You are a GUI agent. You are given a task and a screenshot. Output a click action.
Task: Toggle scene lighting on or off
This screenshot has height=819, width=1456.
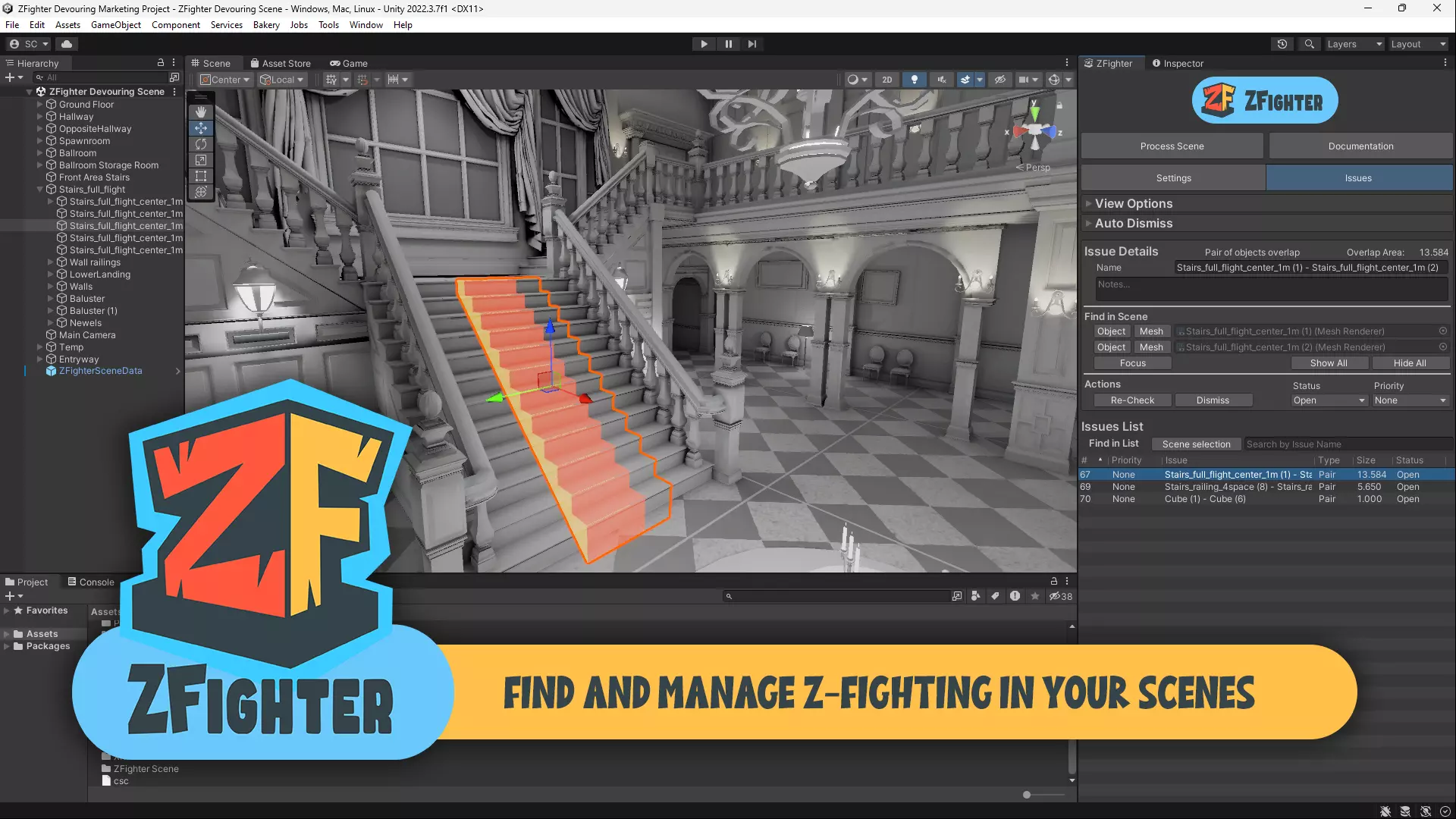pos(915,80)
